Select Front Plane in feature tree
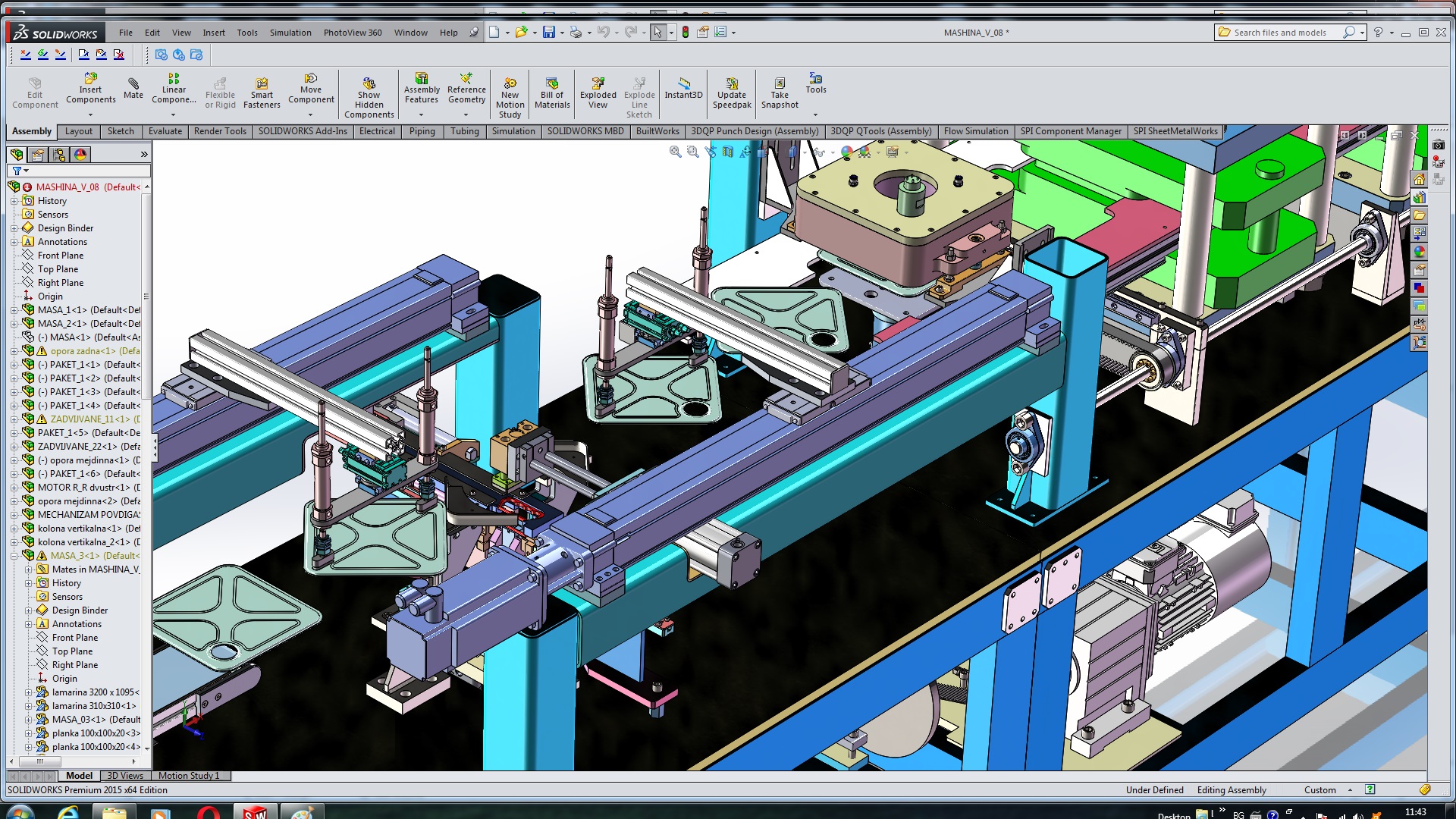The width and height of the screenshot is (1456, 819). click(x=60, y=256)
